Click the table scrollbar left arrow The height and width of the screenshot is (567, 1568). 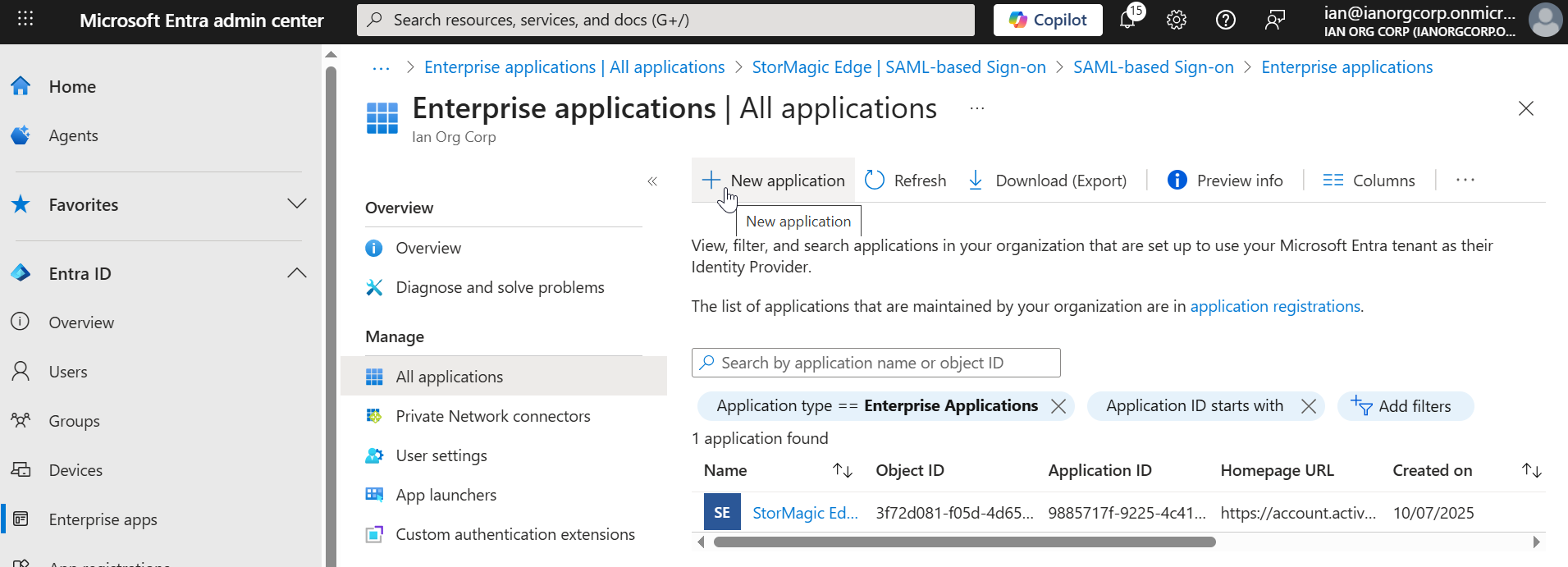pyautogui.click(x=700, y=542)
